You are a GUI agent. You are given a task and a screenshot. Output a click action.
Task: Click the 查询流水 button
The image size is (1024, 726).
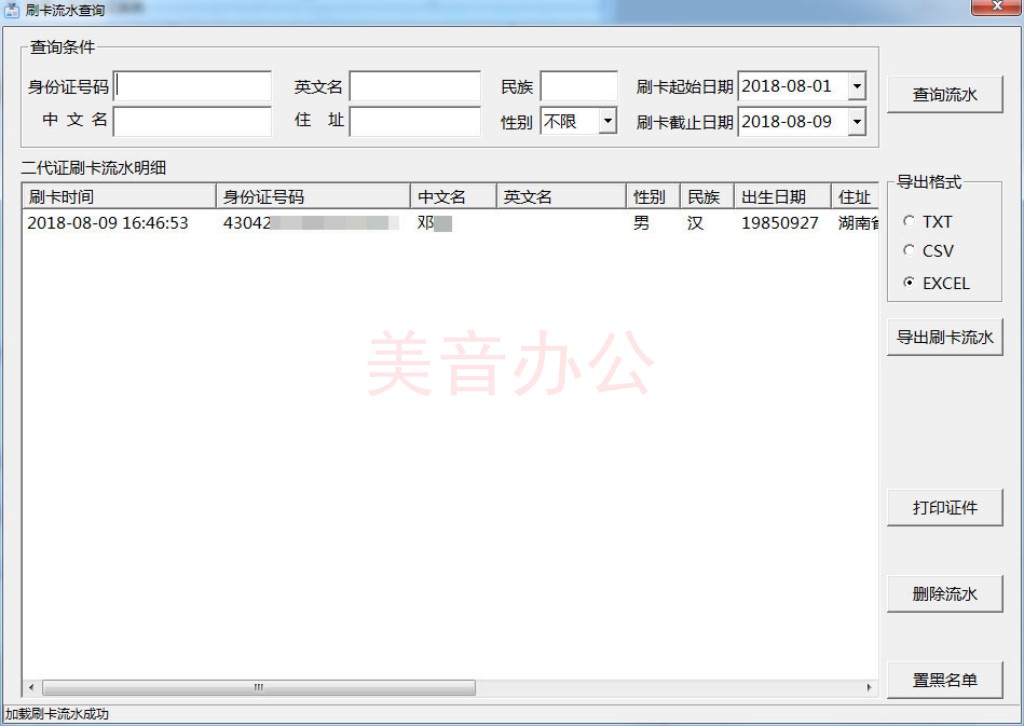[944, 95]
